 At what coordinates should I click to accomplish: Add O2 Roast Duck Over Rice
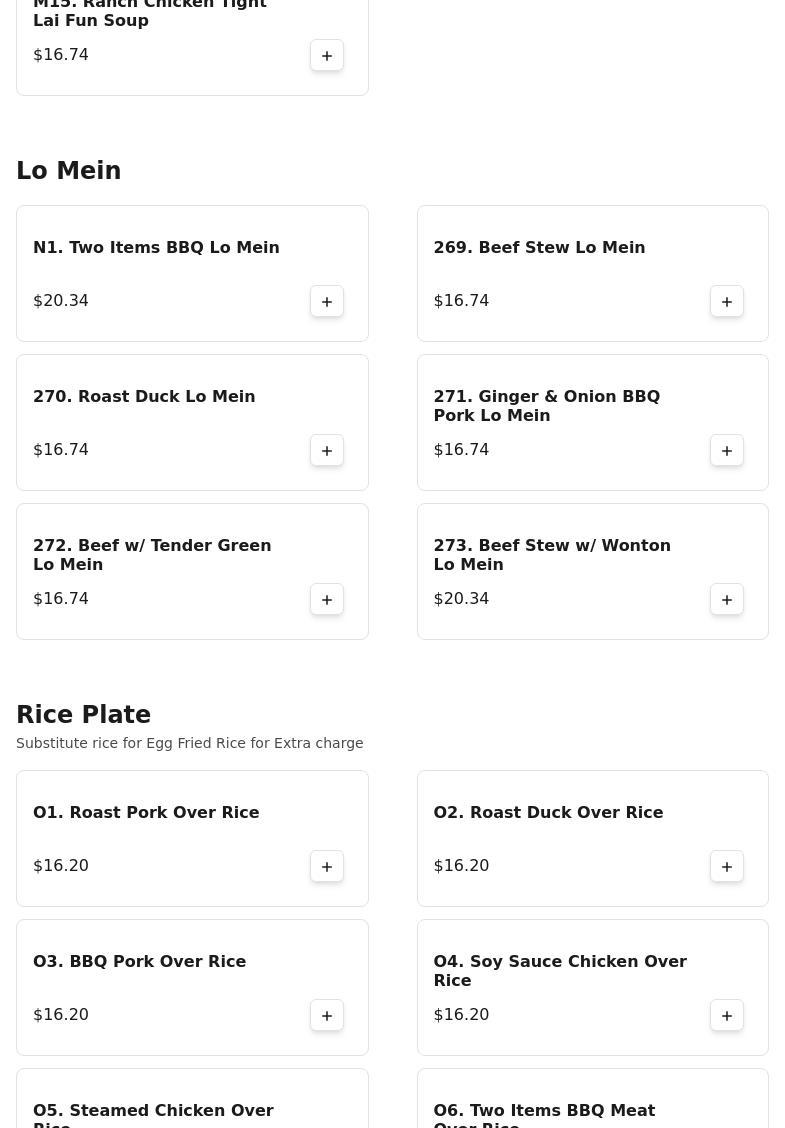(x=727, y=867)
